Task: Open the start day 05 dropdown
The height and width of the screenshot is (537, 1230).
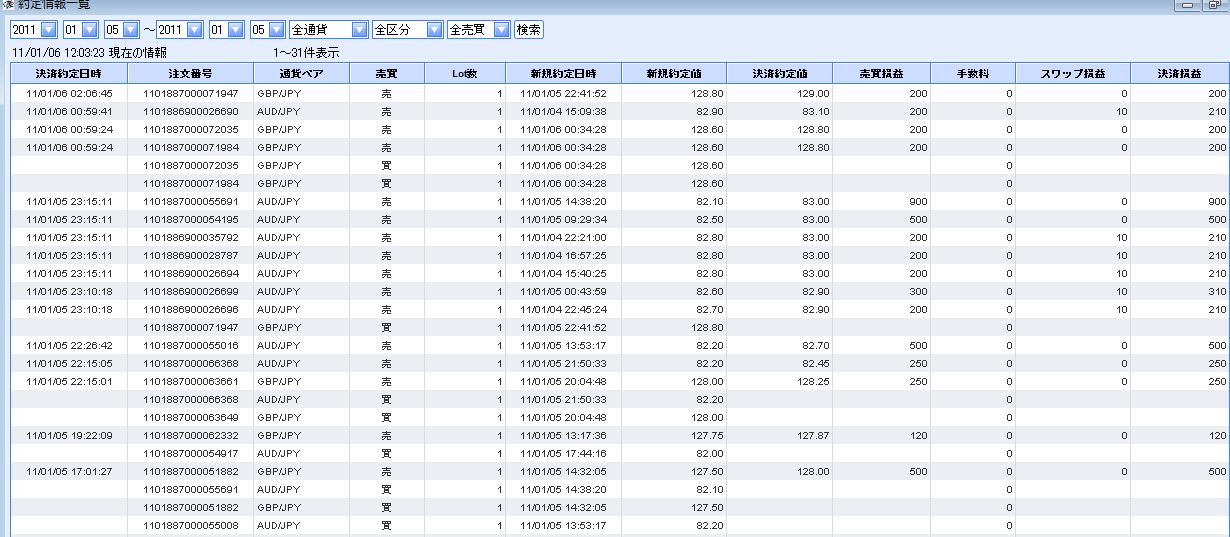Action: point(122,30)
